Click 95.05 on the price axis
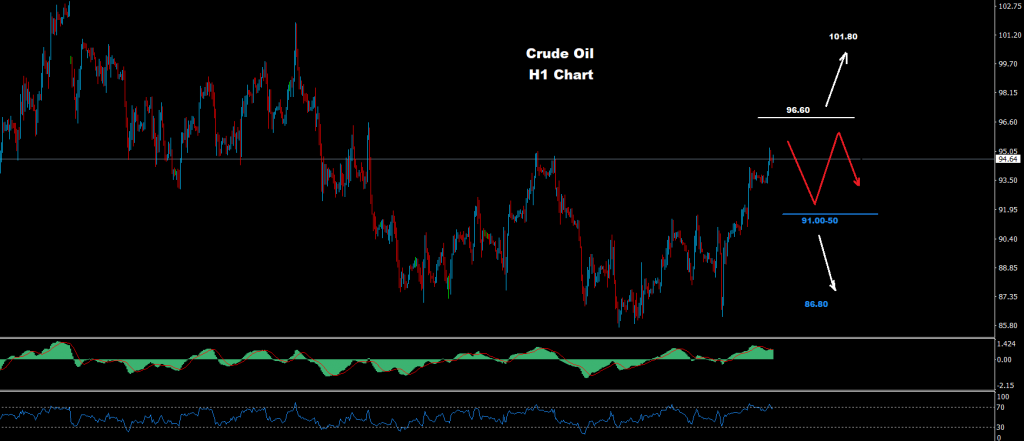The height and width of the screenshot is (441, 1024). [x=1008, y=151]
